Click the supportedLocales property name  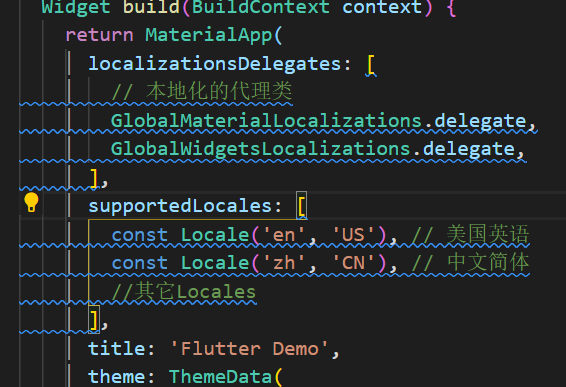(180, 206)
